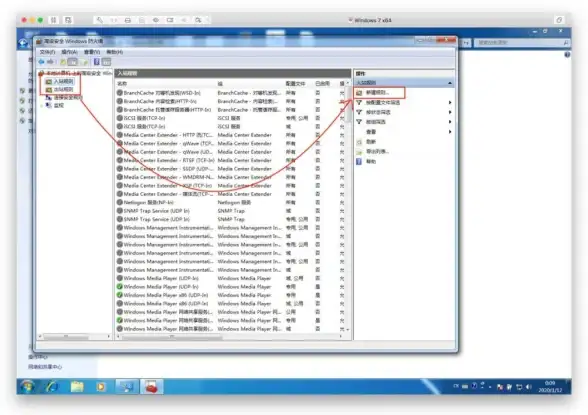The image size is (588, 415).
Task: Click the Forward arrow in the firewall toolbar
Action: tap(50, 62)
